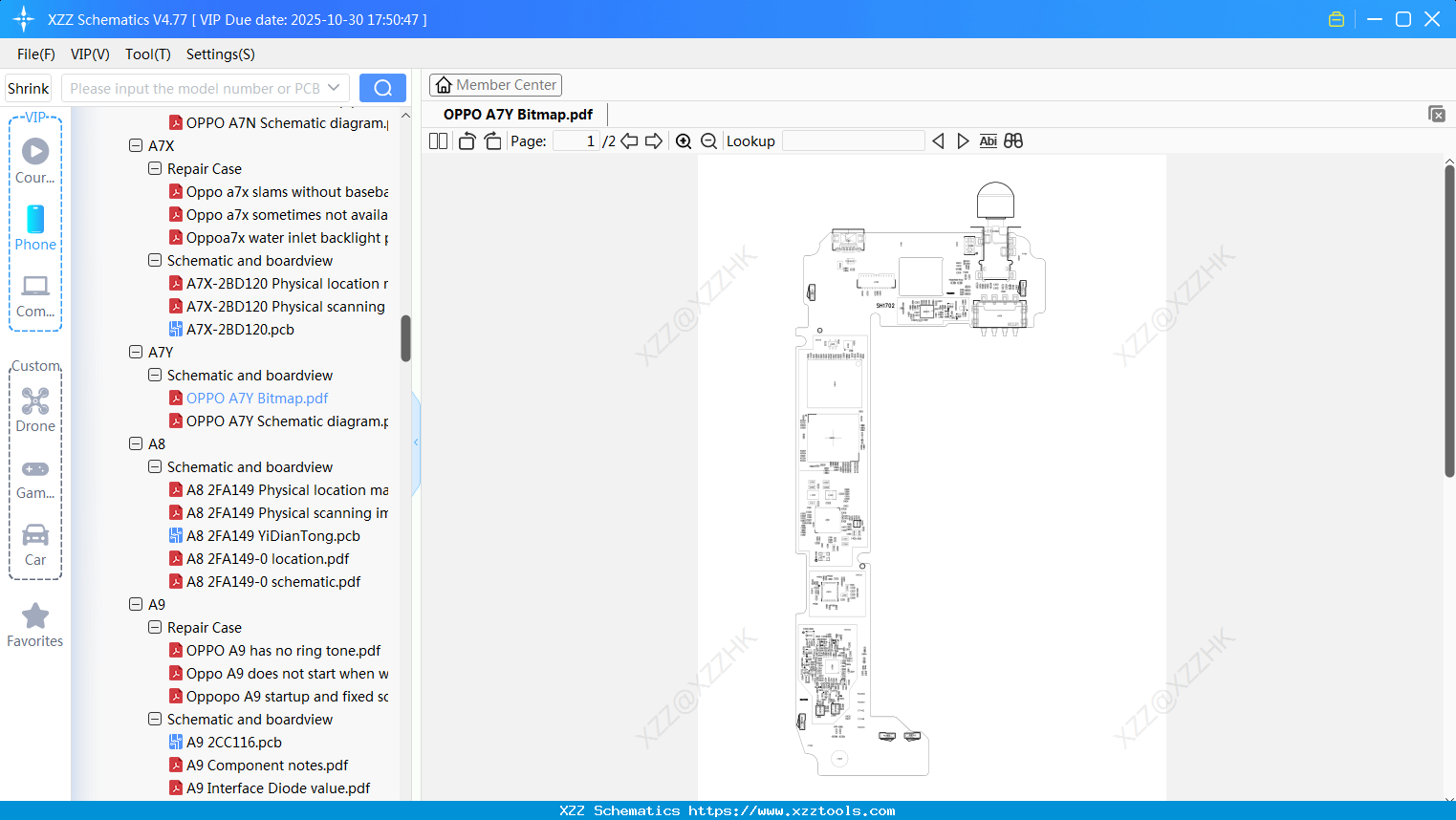Open OPPO A7Y Schematic diagram file
Image resolution: width=1456 pixels, height=820 pixels.
[287, 421]
